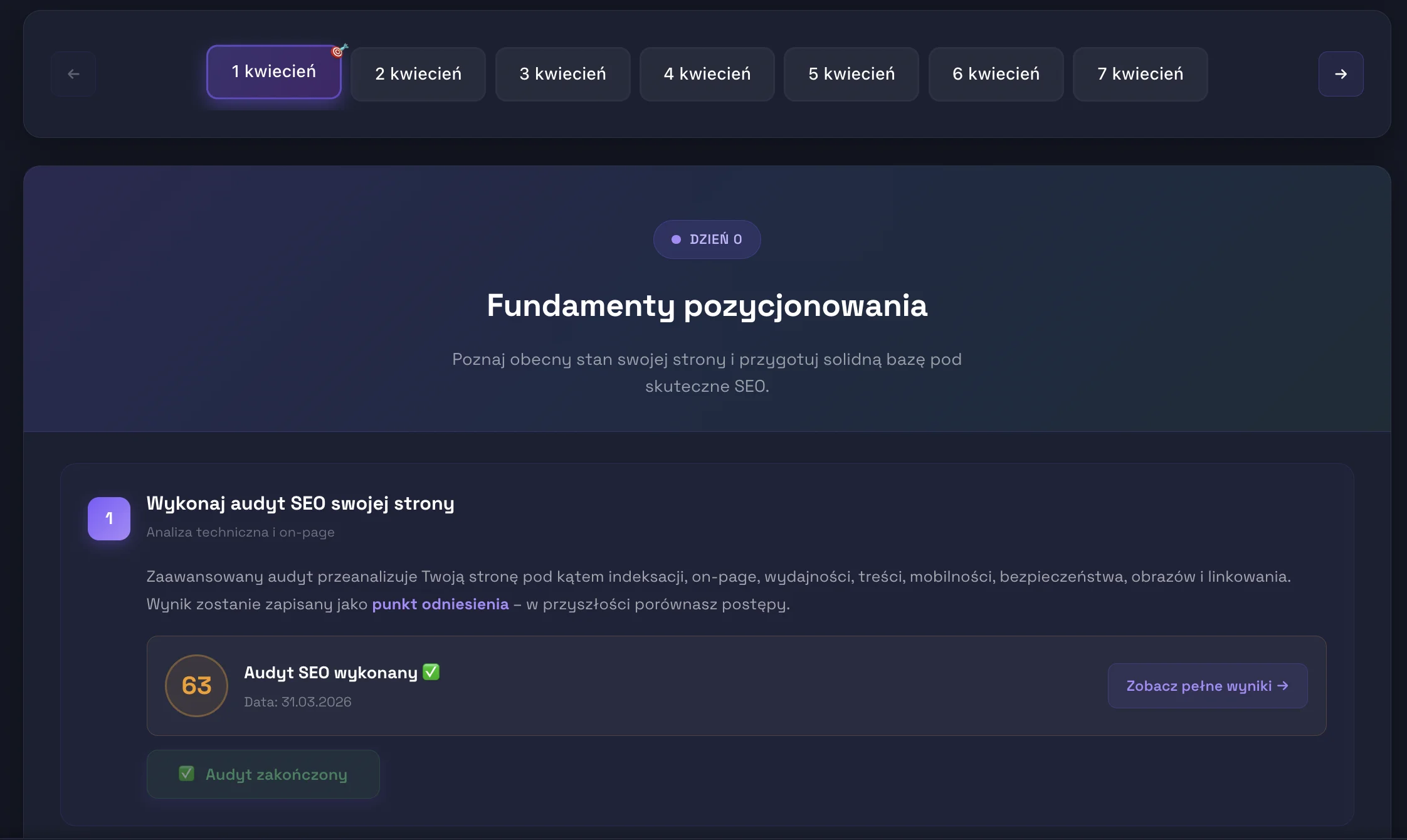Toggle the Audyt zakończony checkbox

click(263, 774)
